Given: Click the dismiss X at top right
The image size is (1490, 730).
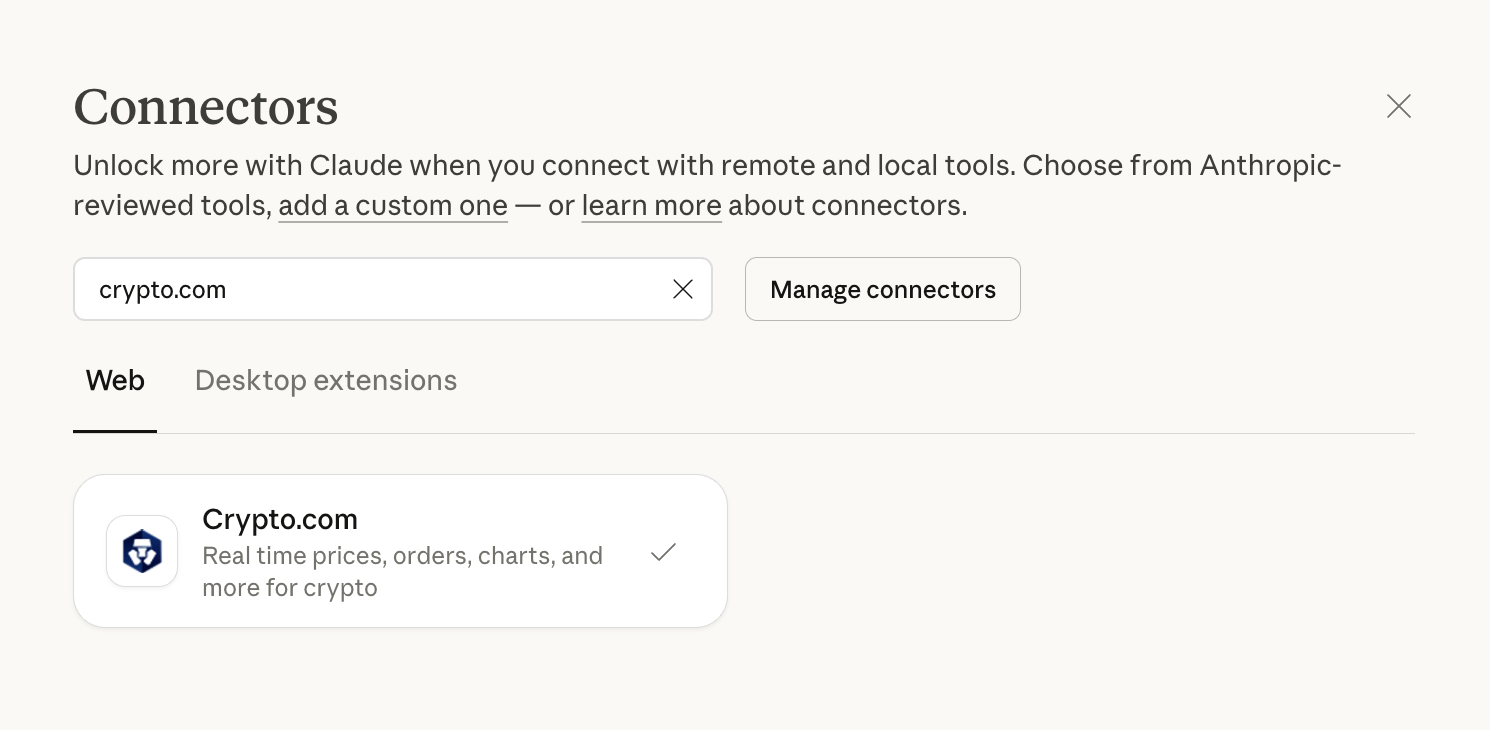Looking at the screenshot, I should [1398, 106].
